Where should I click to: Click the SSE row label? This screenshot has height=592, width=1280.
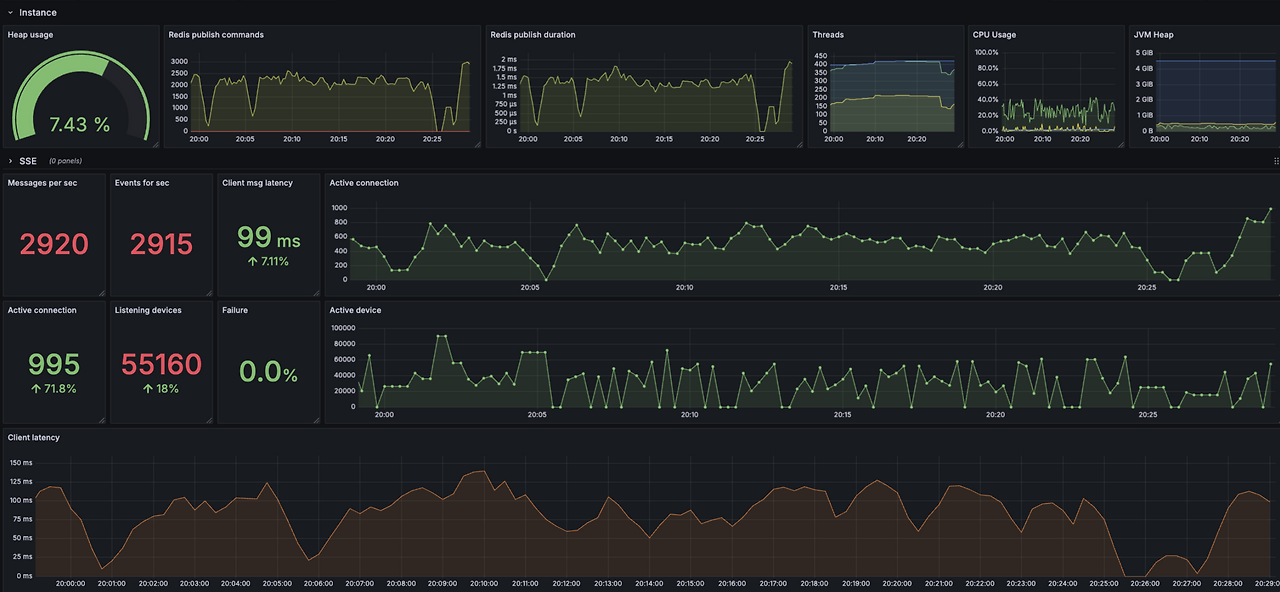[28, 161]
